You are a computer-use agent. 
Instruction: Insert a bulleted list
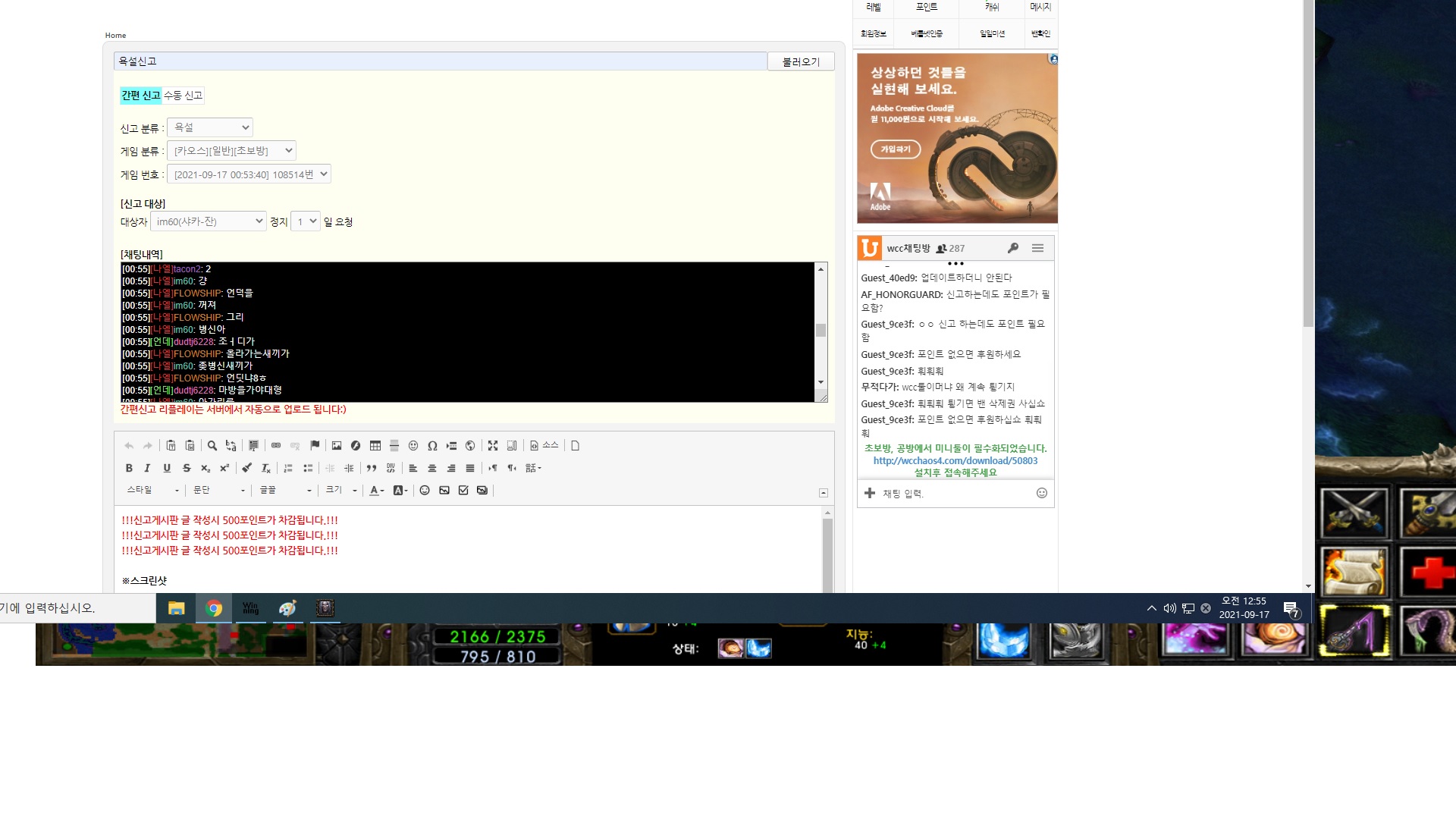coord(308,469)
